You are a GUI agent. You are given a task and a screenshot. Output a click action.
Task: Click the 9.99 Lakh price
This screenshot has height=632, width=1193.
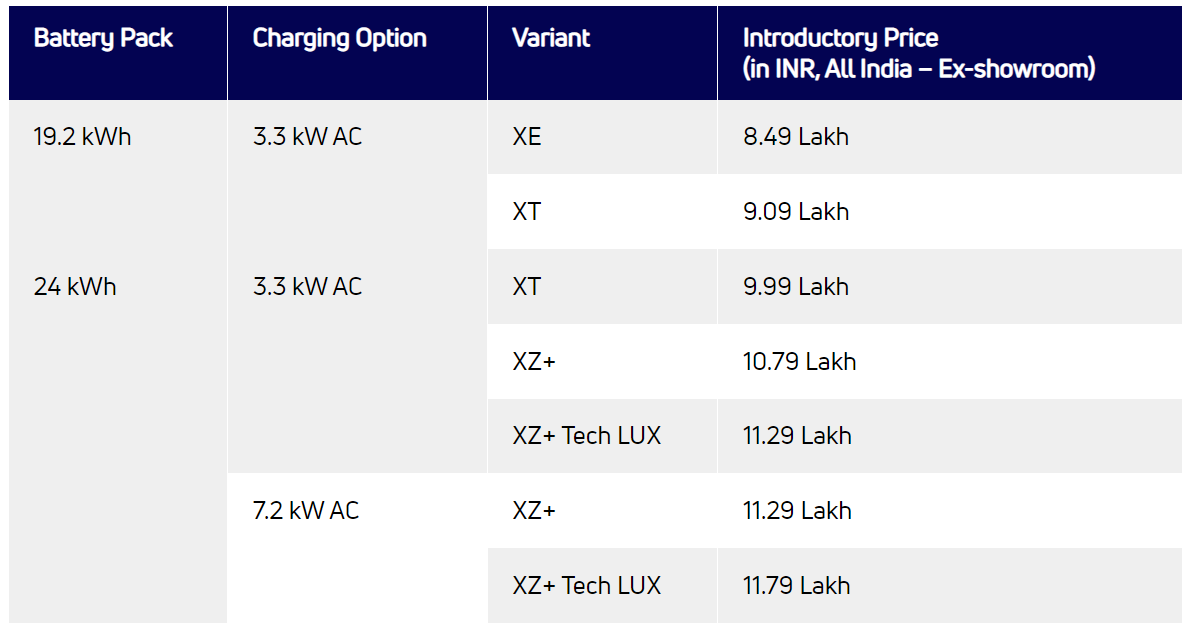(x=796, y=287)
